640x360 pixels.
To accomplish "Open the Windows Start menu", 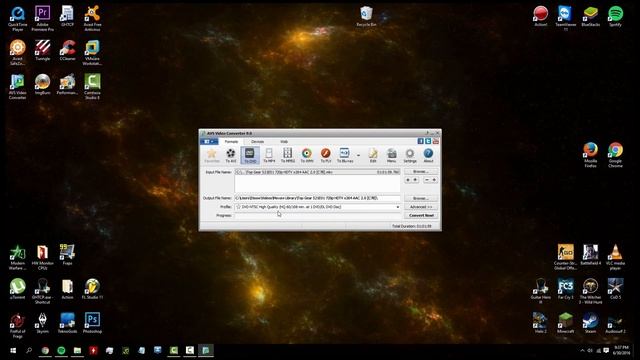I will click(x=13, y=351).
